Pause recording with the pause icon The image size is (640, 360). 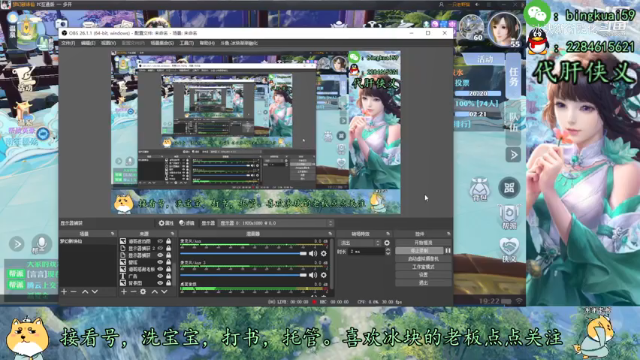tap(448, 251)
